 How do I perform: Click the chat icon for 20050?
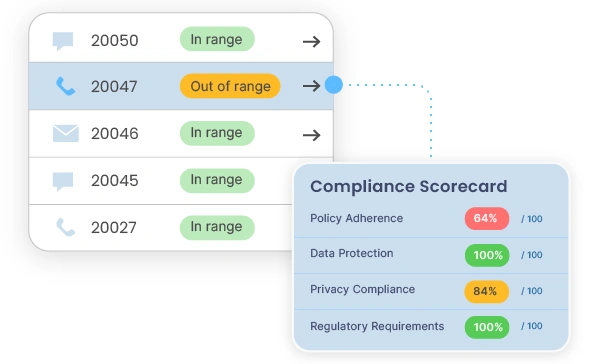[63, 41]
